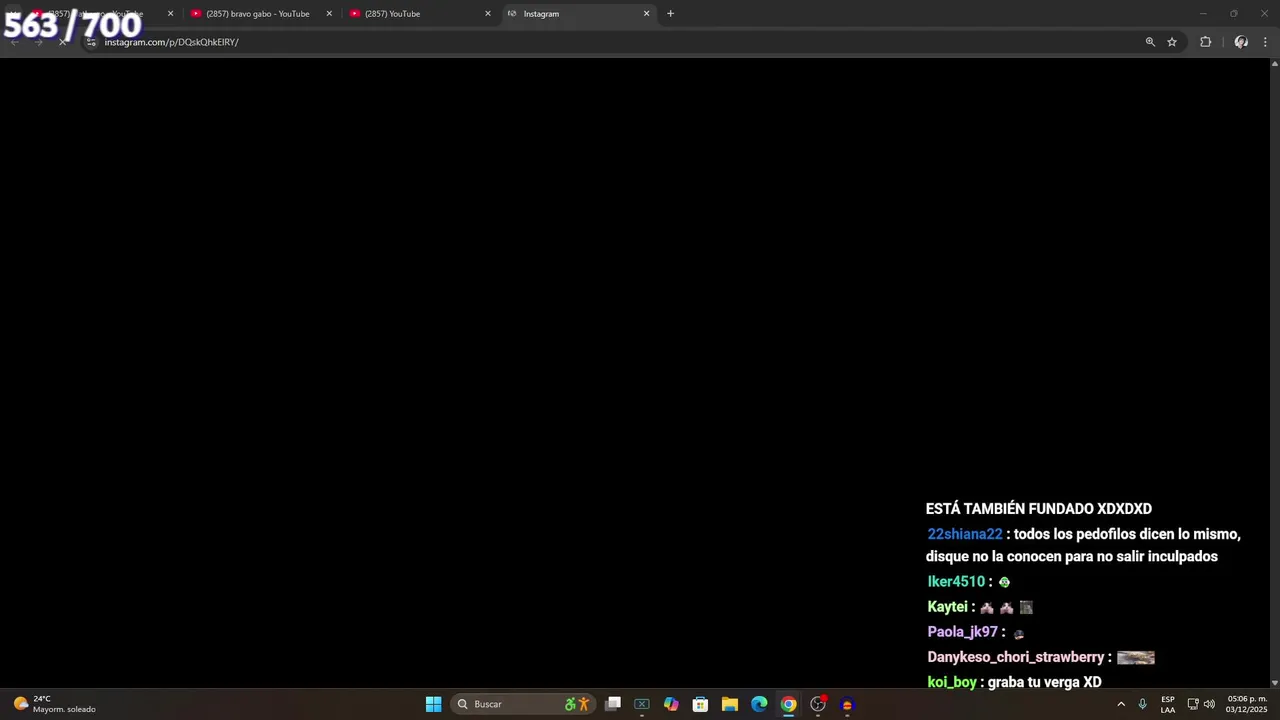Open the Xbox Game Bar taskbar icon

(x=642, y=704)
